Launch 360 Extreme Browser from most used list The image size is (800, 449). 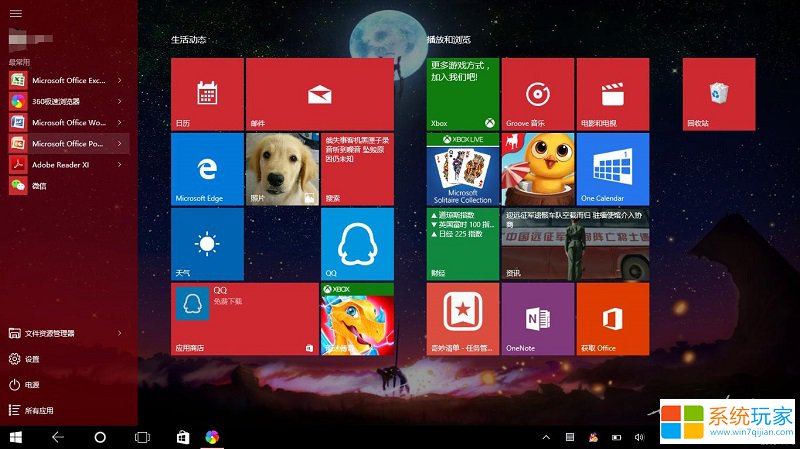(69, 101)
